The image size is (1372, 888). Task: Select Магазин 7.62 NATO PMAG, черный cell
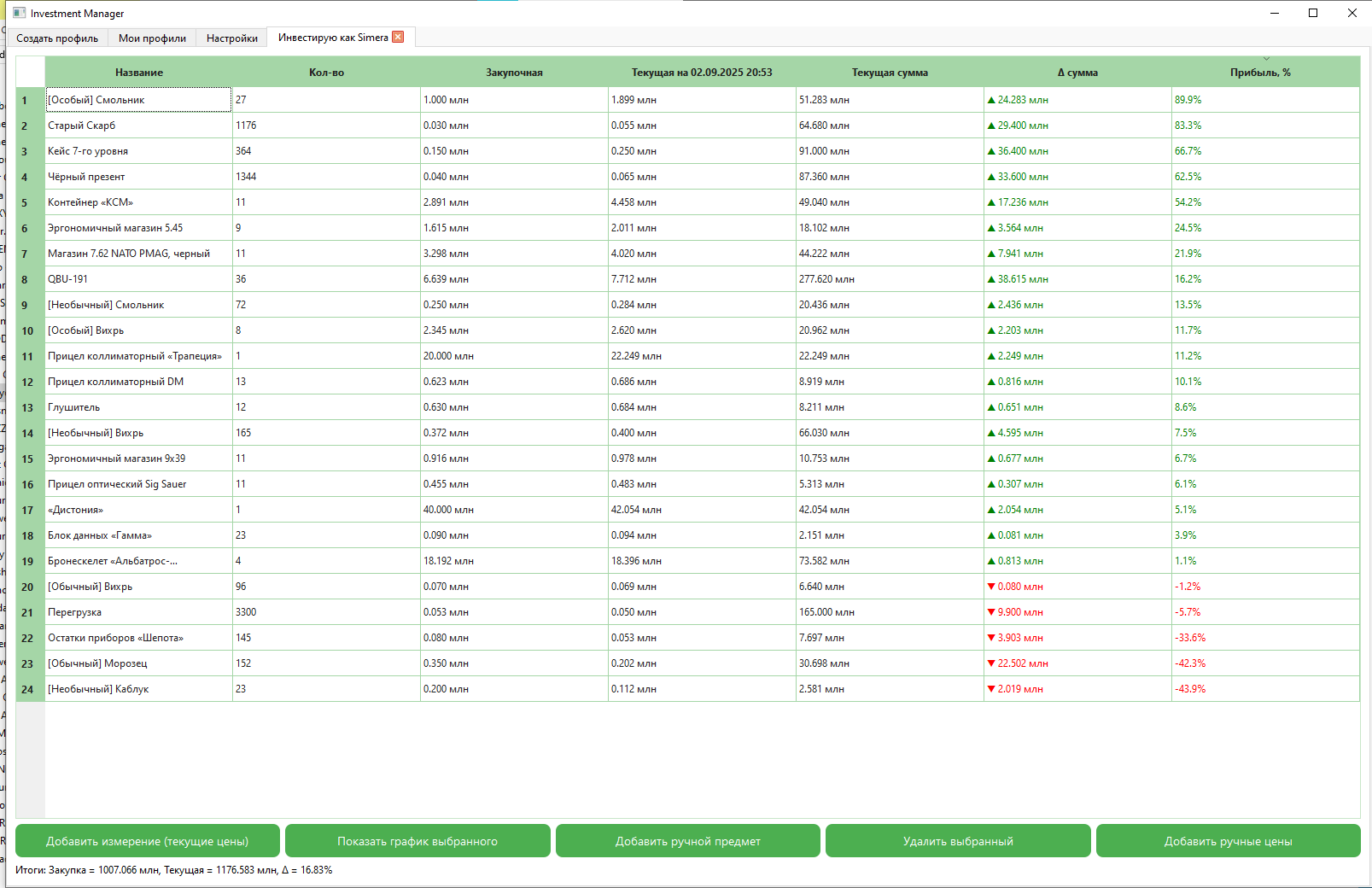(x=139, y=254)
